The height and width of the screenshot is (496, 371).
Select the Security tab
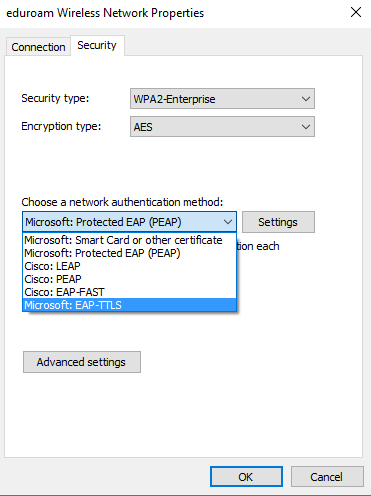point(97,45)
